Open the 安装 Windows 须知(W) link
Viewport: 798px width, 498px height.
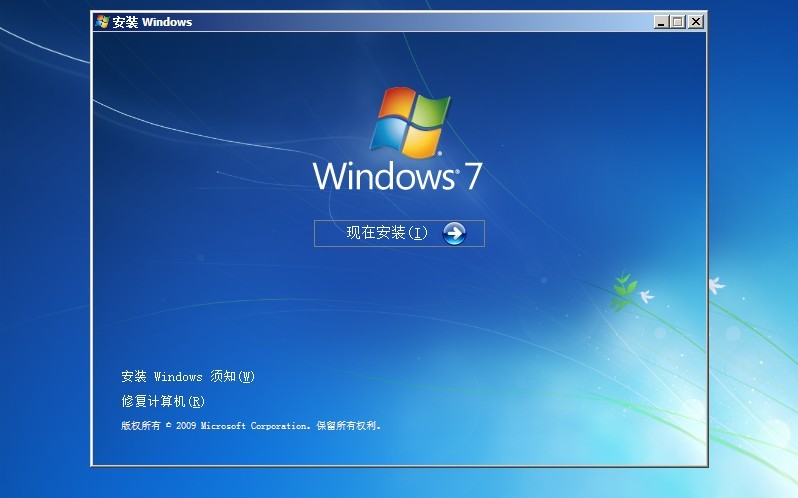188,376
